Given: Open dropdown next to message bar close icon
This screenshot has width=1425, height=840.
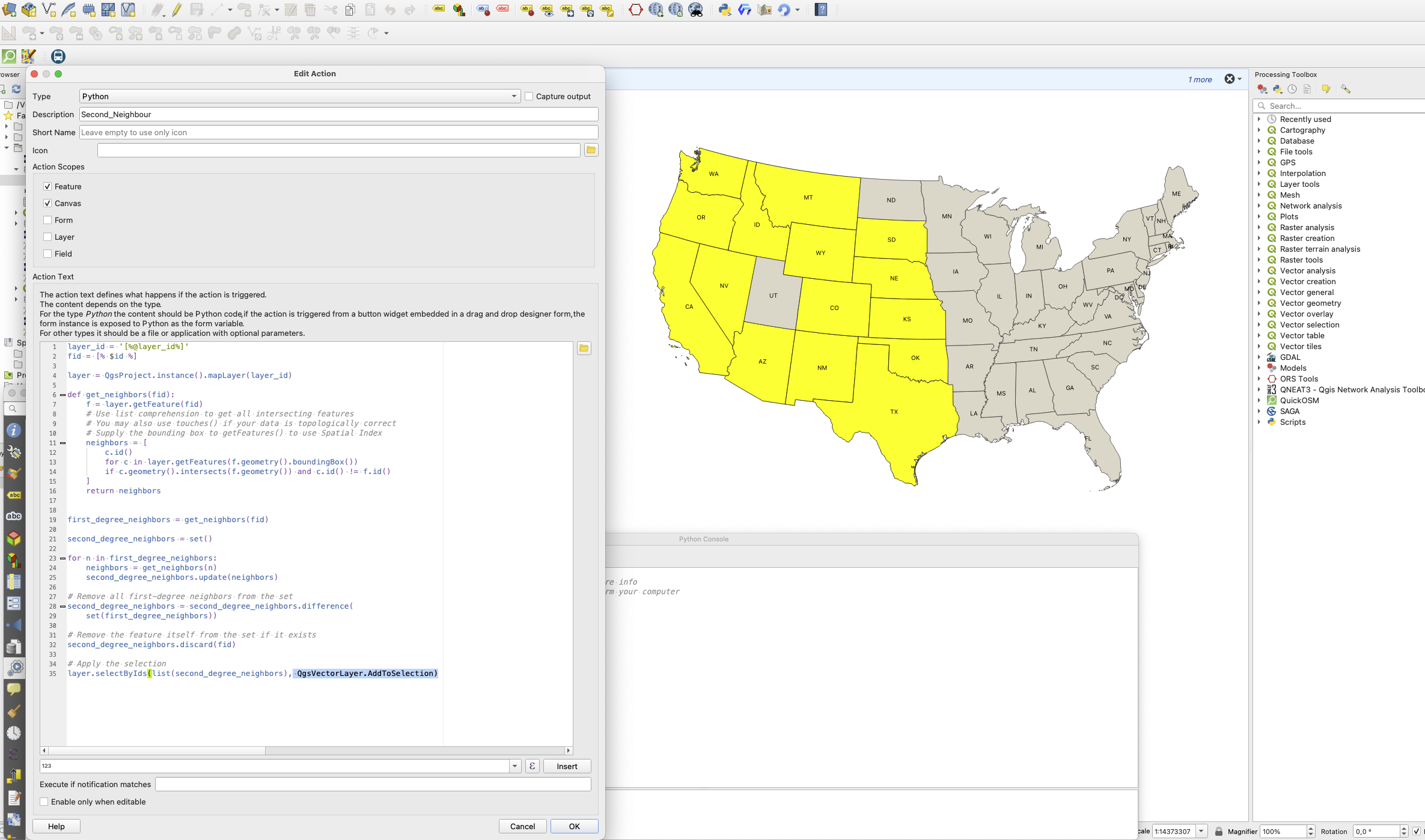Looking at the screenshot, I should (x=1239, y=79).
